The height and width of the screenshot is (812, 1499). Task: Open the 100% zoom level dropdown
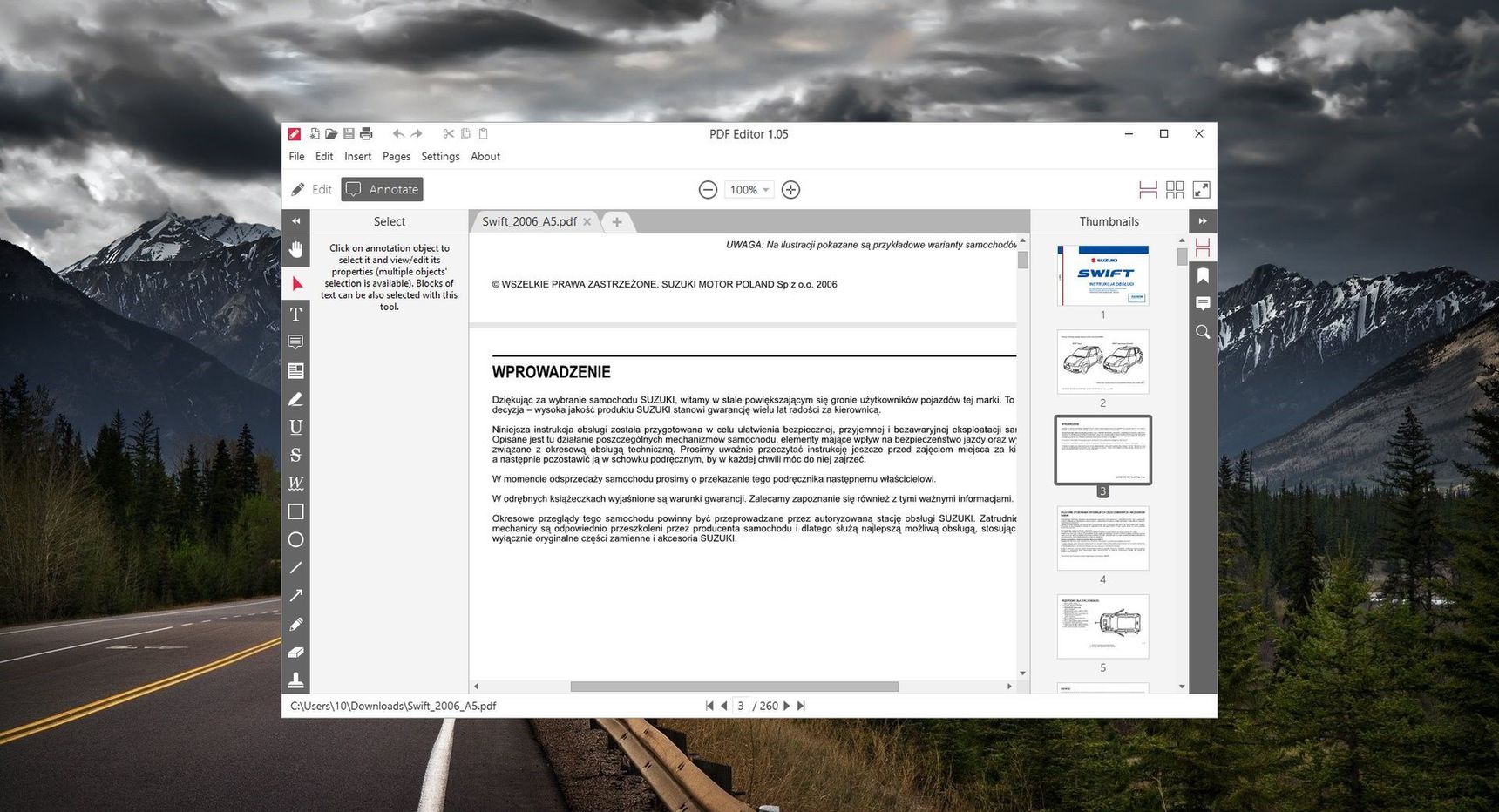tap(749, 190)
